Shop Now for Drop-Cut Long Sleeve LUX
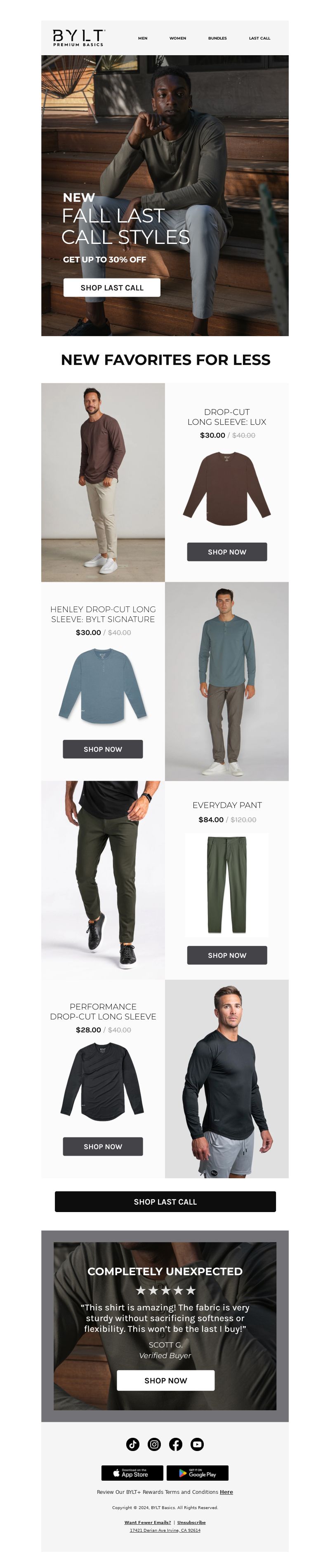The width and height of the screenshot is (330, 1568). click(x=227, y=552)
